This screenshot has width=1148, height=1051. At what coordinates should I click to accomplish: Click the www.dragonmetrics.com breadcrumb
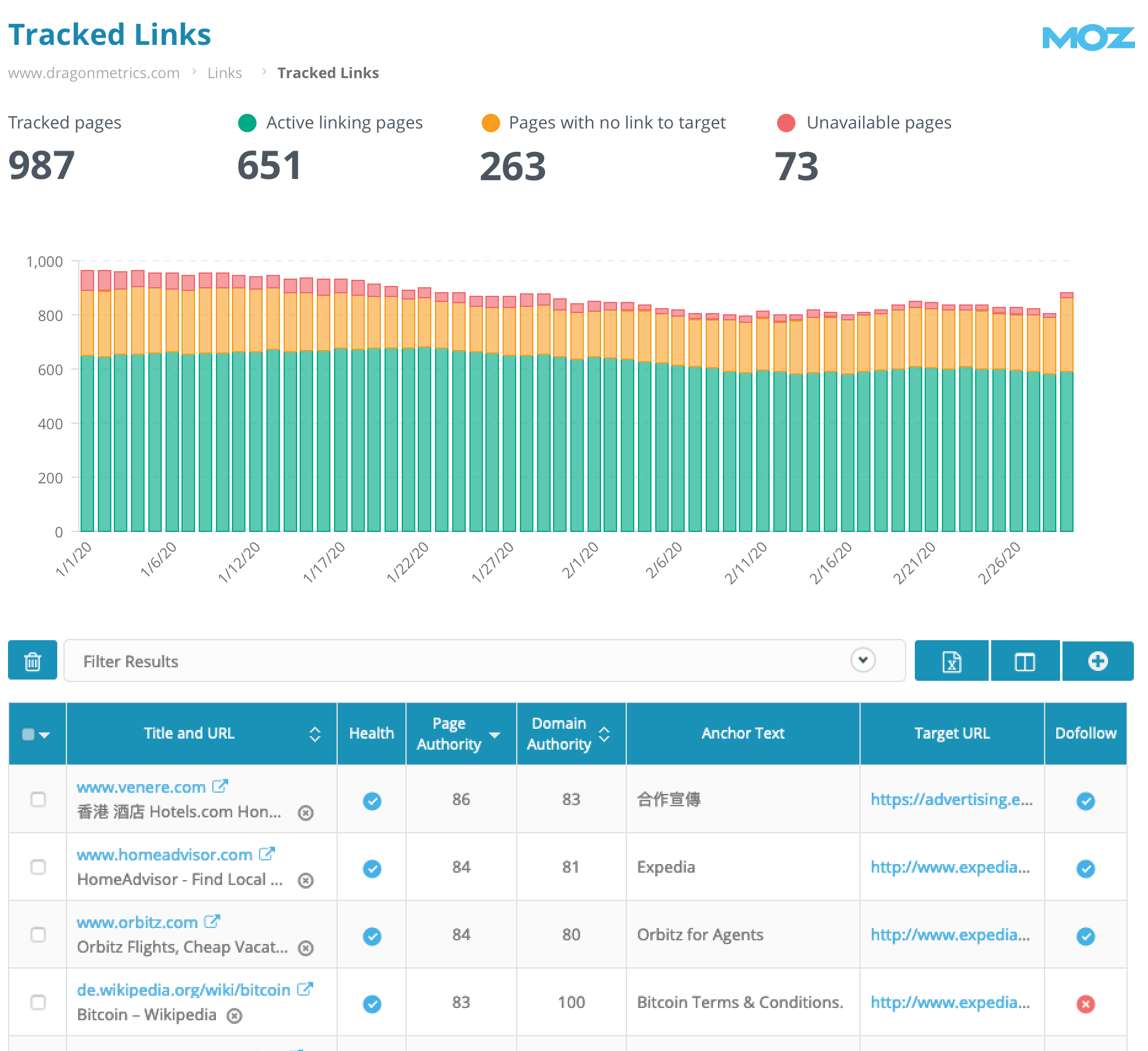click(94, 73)
